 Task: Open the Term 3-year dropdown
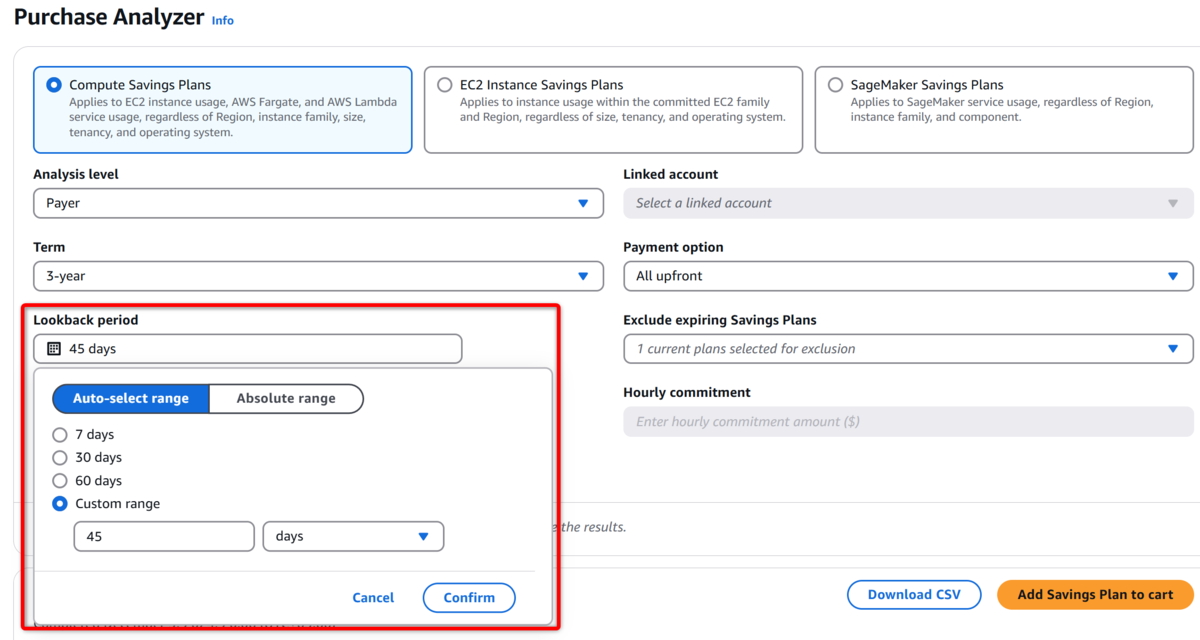[318, 276]
